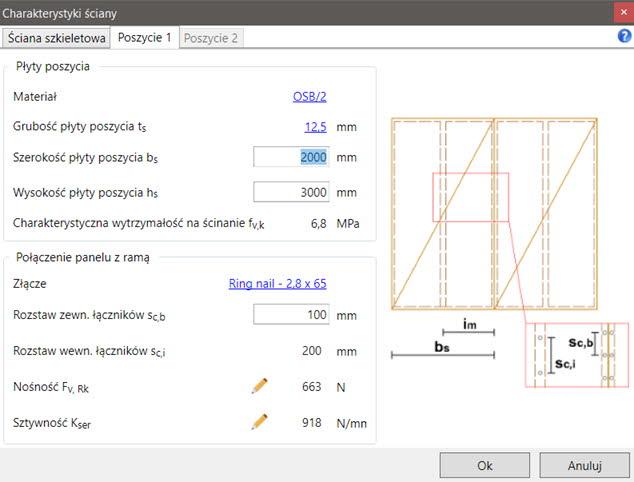Click the red zoom rectangle on wall diagram
The height and width of the screenshot is (482, 634).
pos(470,196)
